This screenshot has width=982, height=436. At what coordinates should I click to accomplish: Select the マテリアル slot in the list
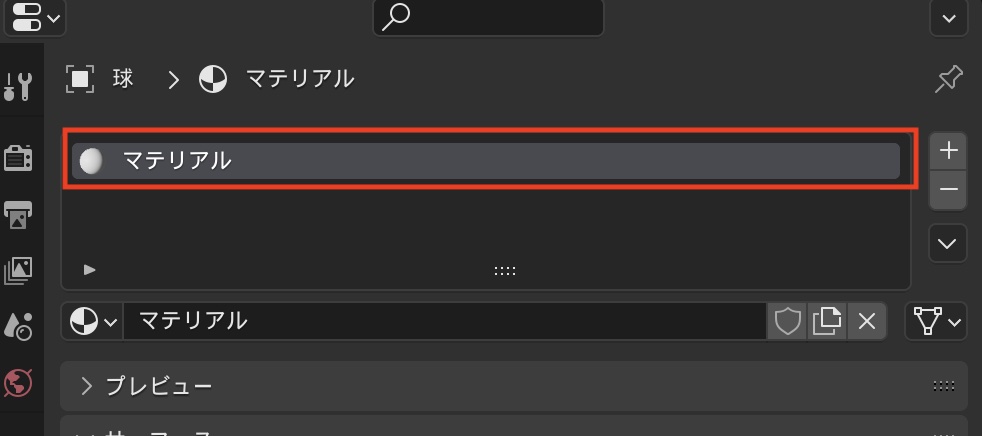[x=486, y=160]
